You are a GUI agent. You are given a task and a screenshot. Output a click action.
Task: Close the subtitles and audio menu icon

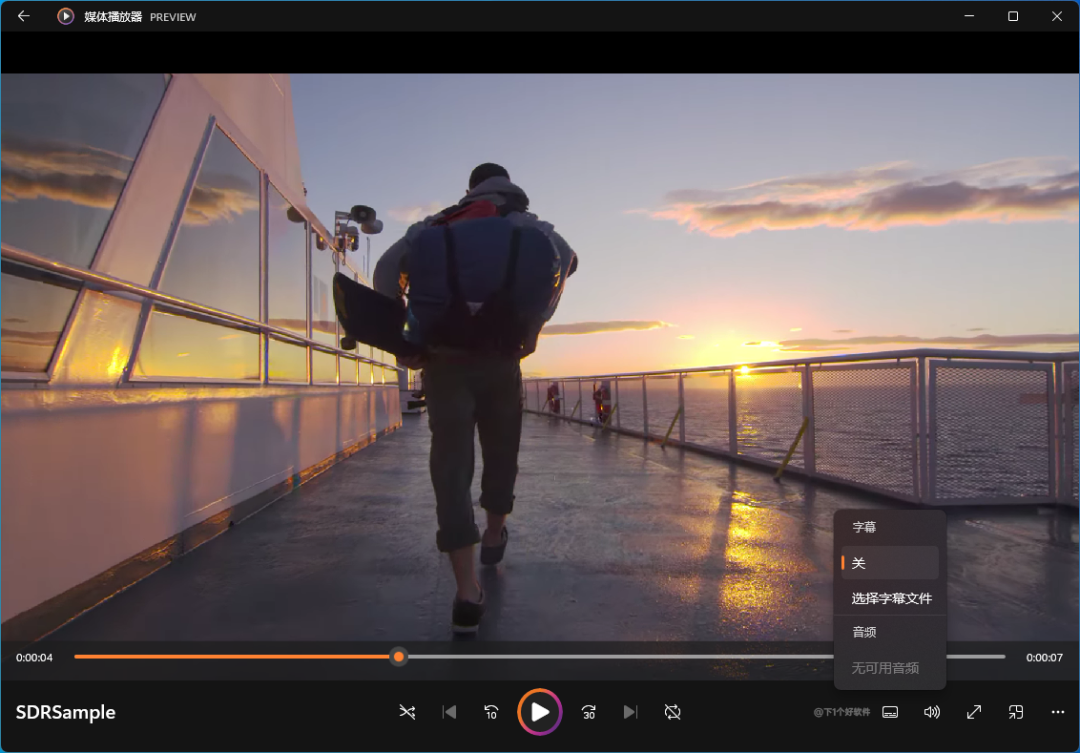coord(890,712)
